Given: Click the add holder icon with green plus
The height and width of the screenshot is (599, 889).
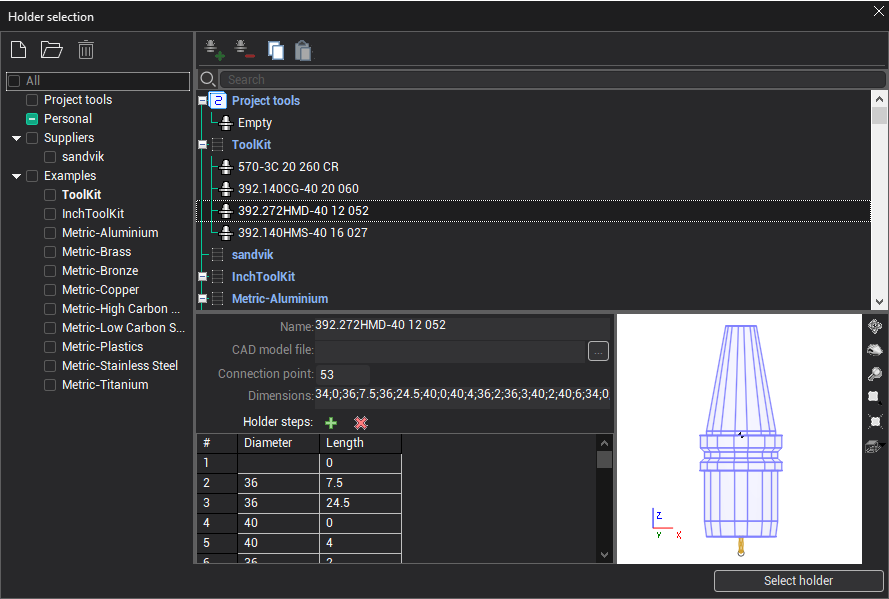Looking at the screenshot, I should tap(214, 50).
